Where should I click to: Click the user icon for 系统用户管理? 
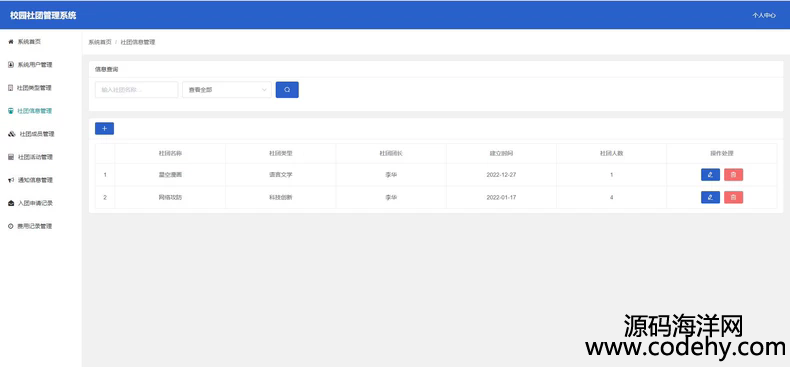[x=11, y=65]
